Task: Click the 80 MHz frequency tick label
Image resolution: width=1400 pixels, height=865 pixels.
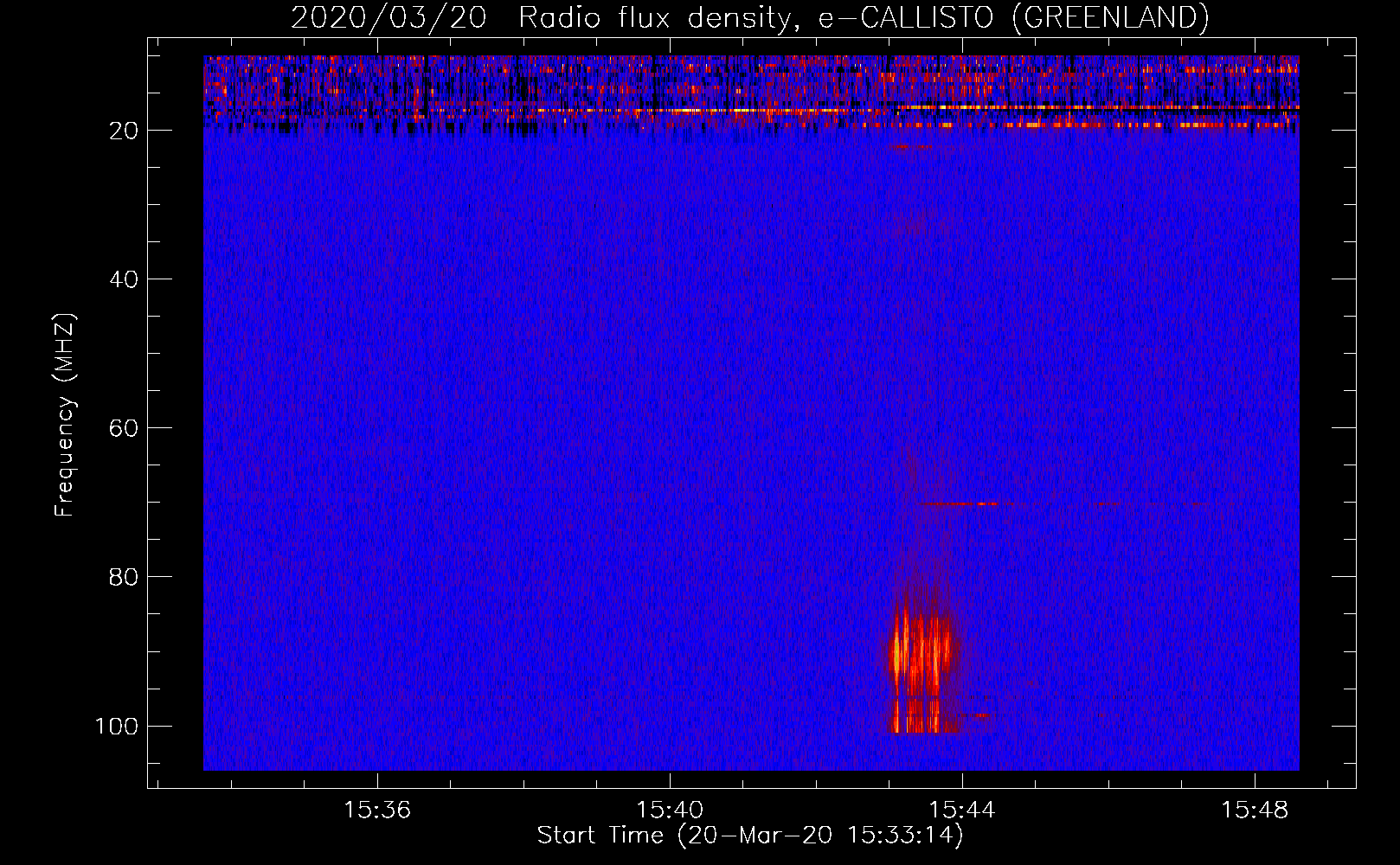Action: pos(124,577)
